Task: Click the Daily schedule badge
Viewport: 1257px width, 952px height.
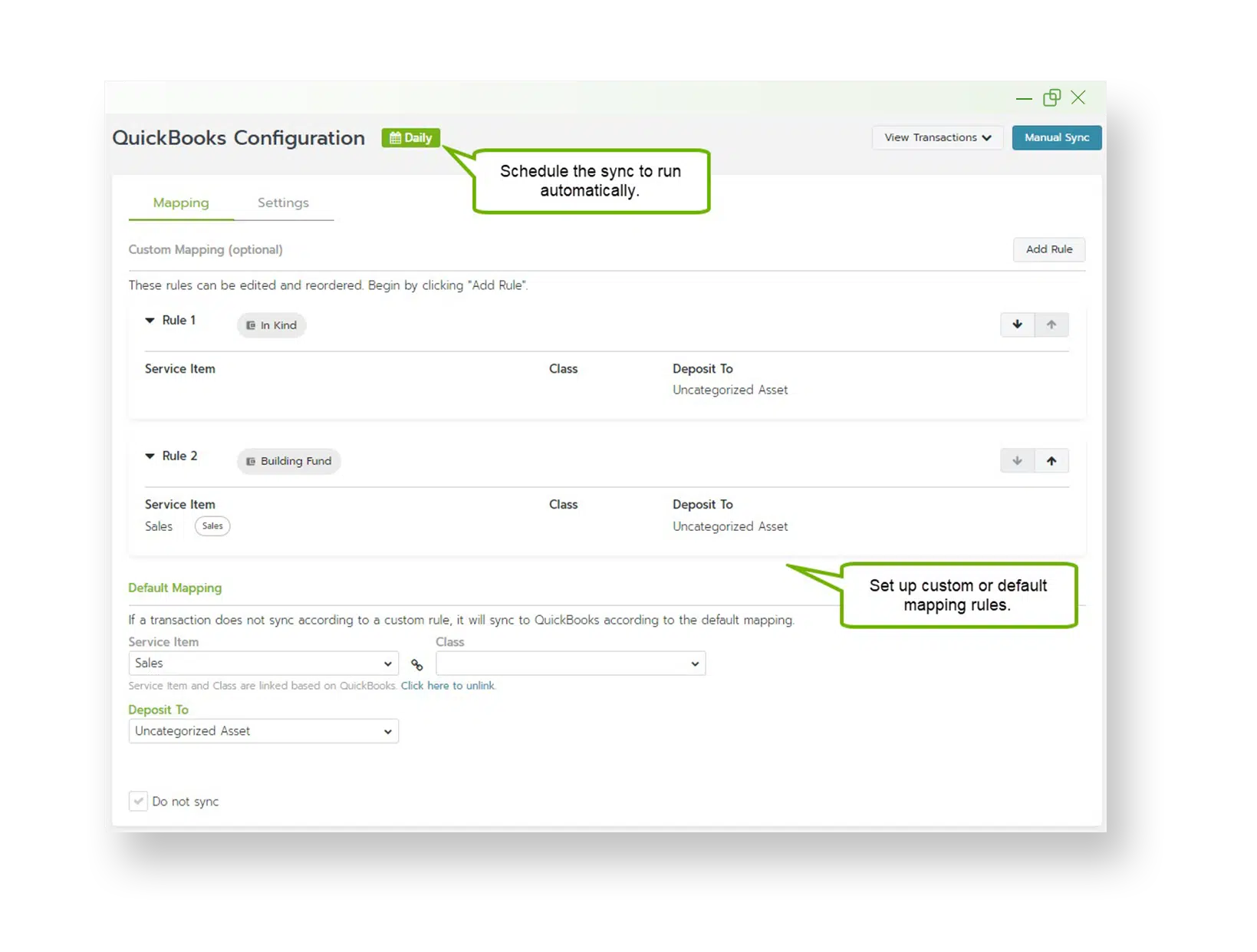Action: [x=410, y=138]
